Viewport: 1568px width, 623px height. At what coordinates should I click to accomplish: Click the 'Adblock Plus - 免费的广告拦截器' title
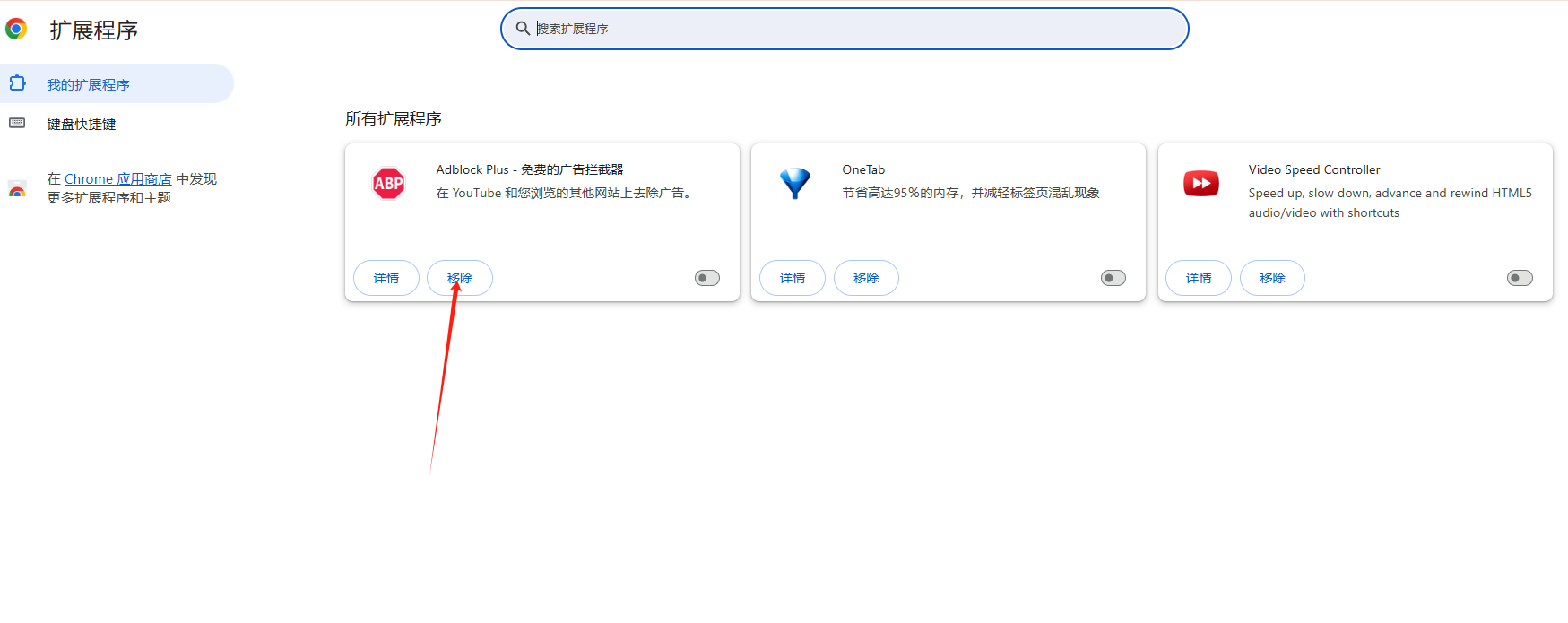click(x=530, y=169)
